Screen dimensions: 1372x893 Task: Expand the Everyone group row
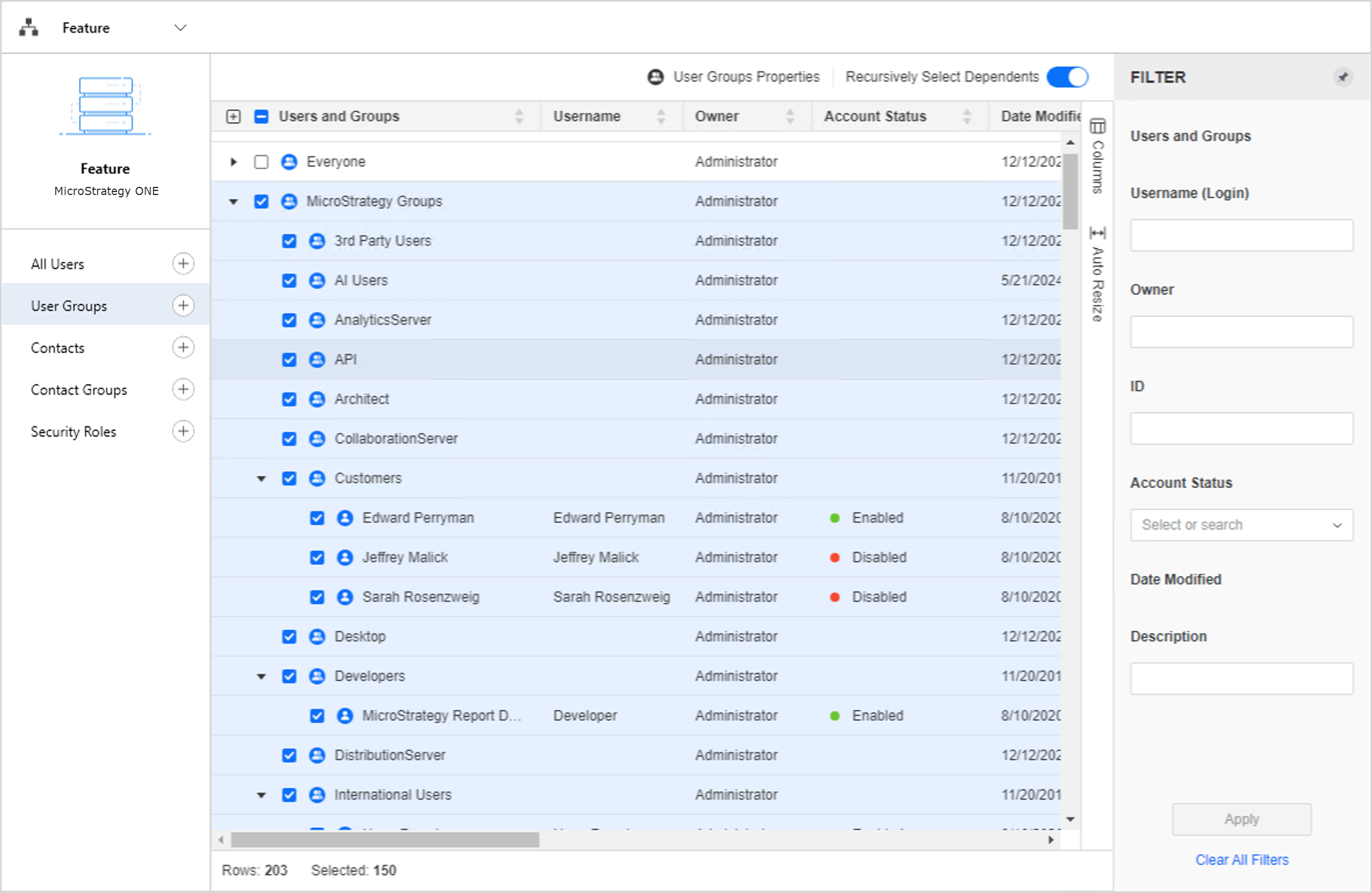coord(233,162)
